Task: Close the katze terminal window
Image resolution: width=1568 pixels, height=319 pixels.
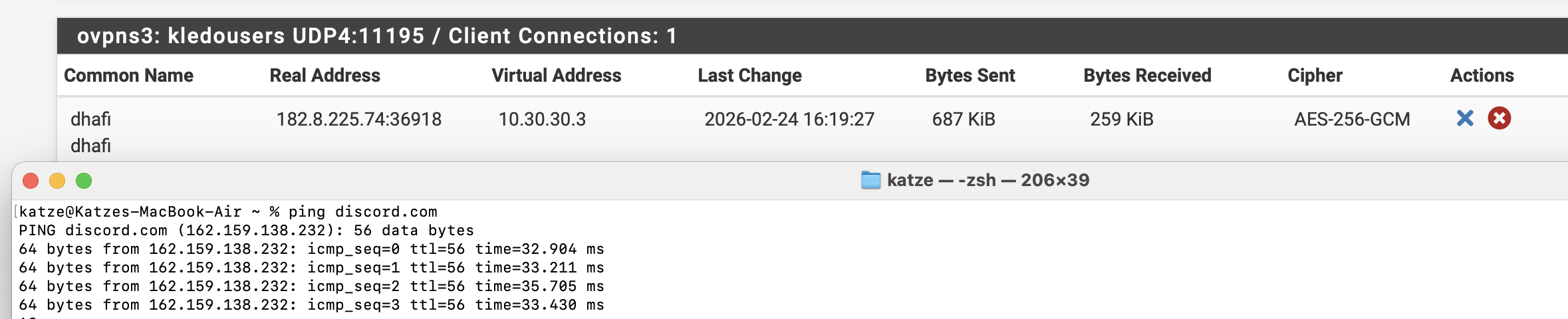Action: [x=31, y=181]
